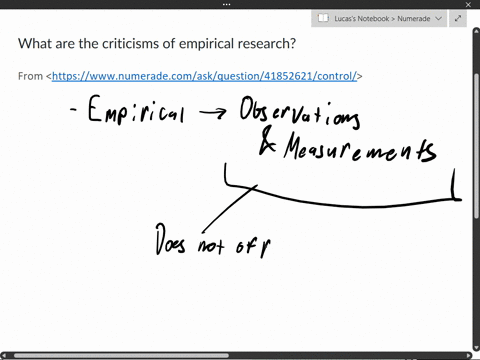Click the page title about empirical research criticisms

click(157, 44)
